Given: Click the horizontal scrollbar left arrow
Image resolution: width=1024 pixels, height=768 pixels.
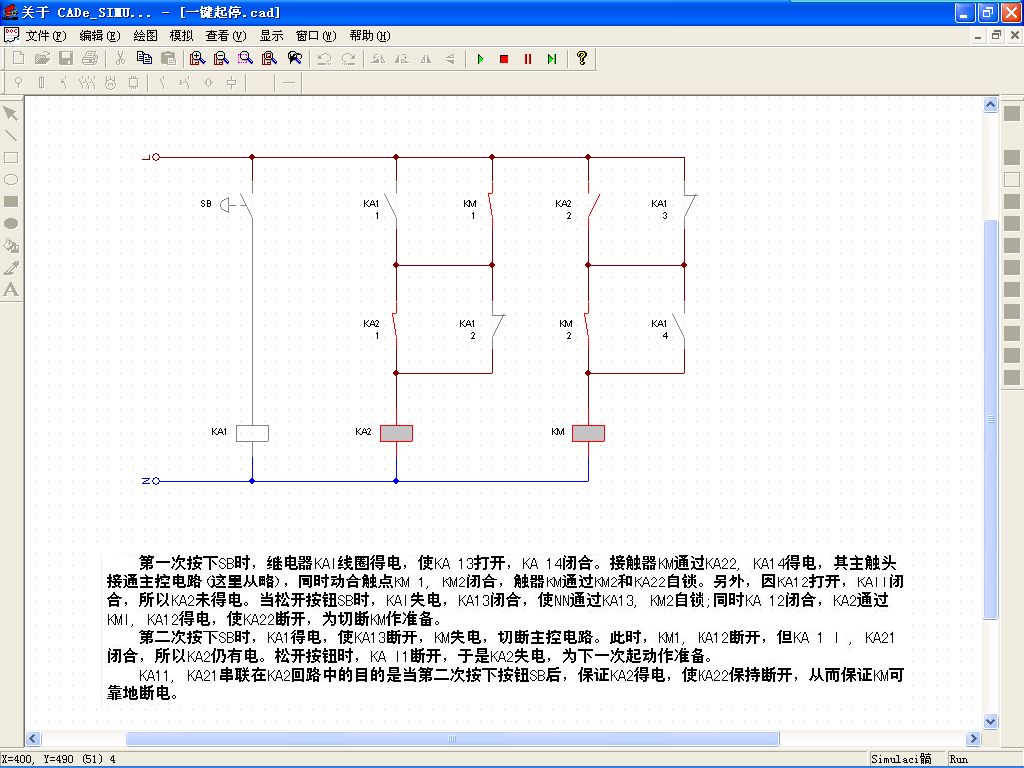Looking at the screenshot, I should pos(33,739).
